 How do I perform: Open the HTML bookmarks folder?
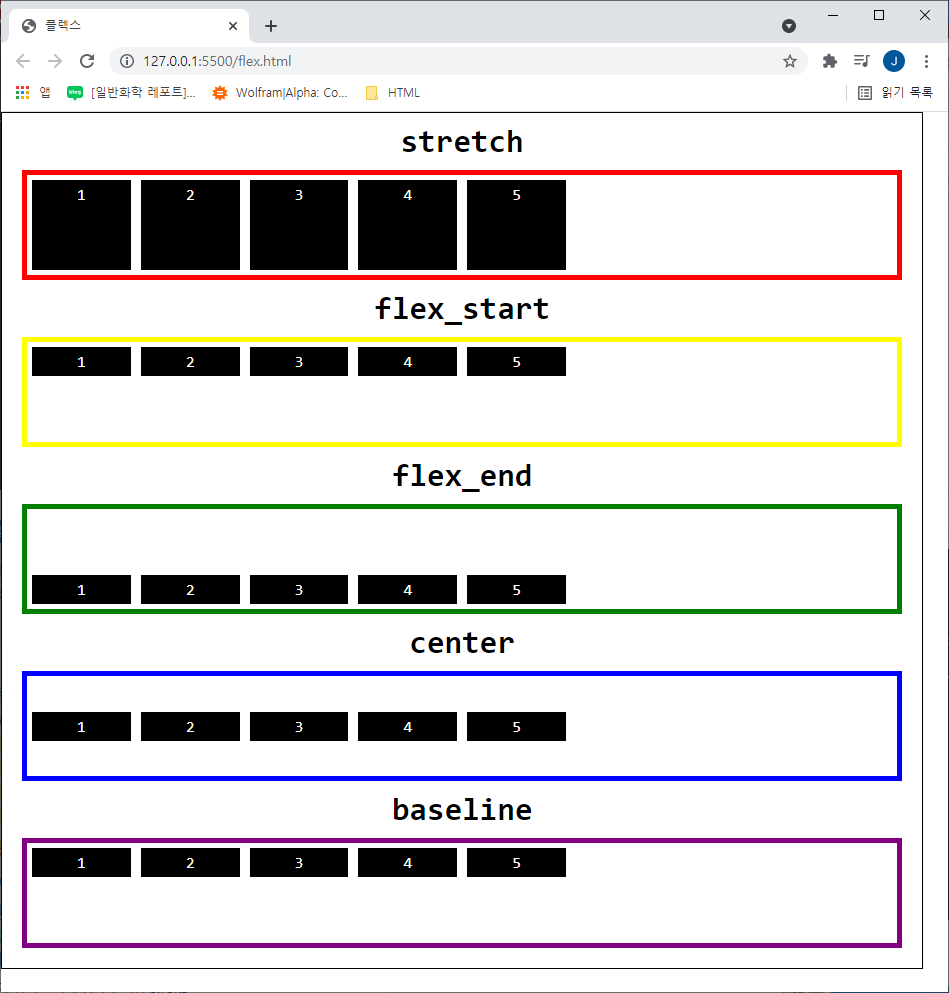(393, 92)
